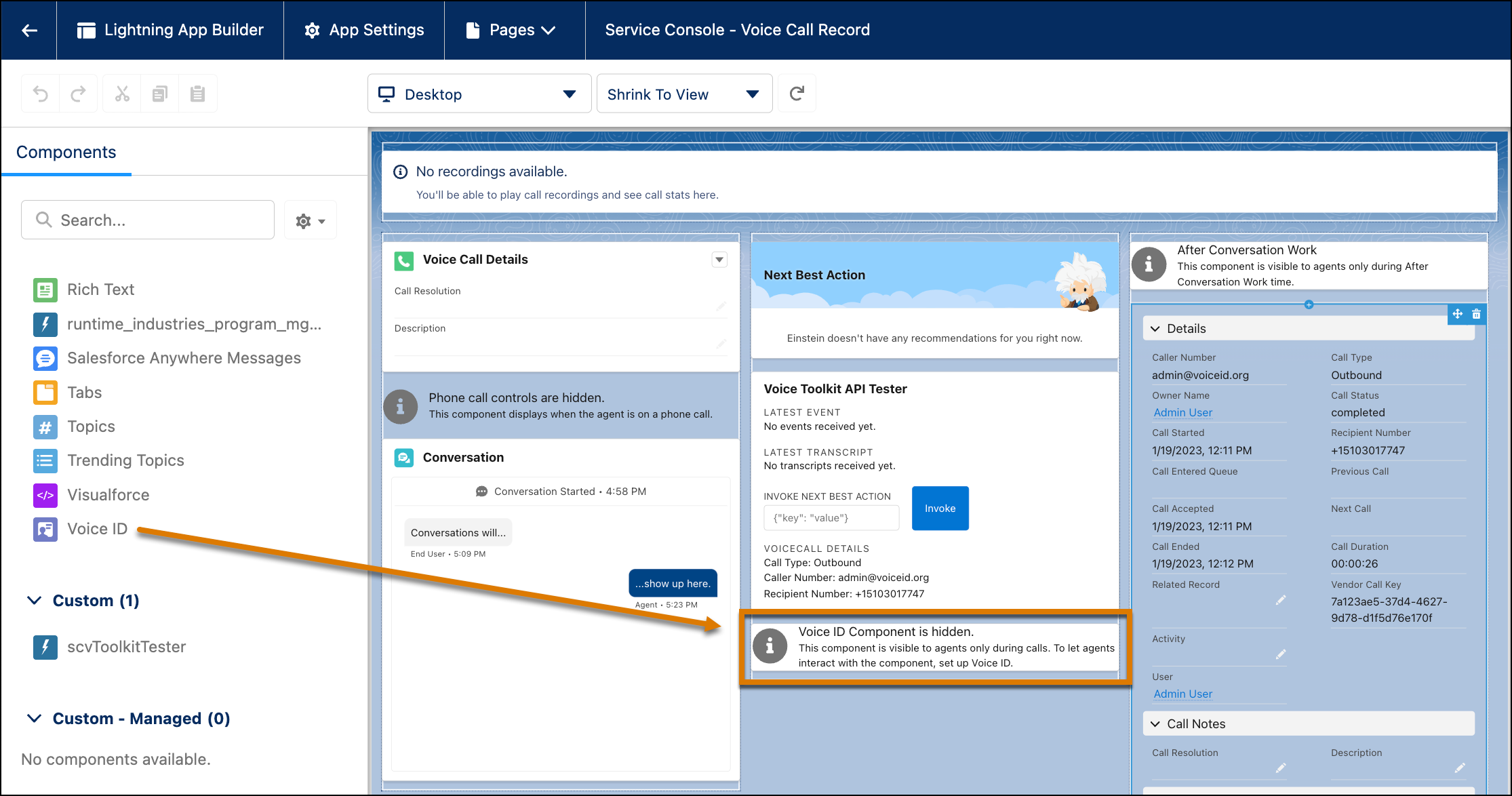This screenshot has width=1512, height=796.
Task: Select the Voice ID component icon
Action: point(45,529)
